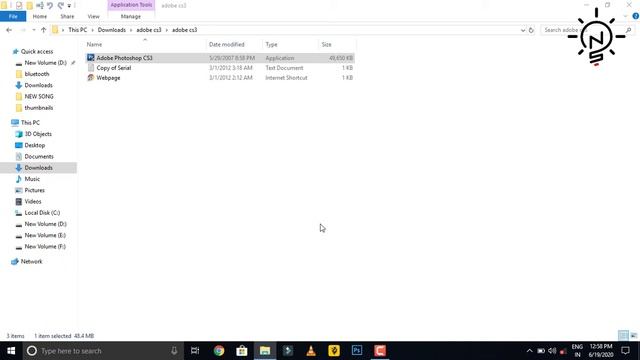Open 3D Objects in navigation pane
640x360 pixels.
pyautogui.click(x=38, y=134)
